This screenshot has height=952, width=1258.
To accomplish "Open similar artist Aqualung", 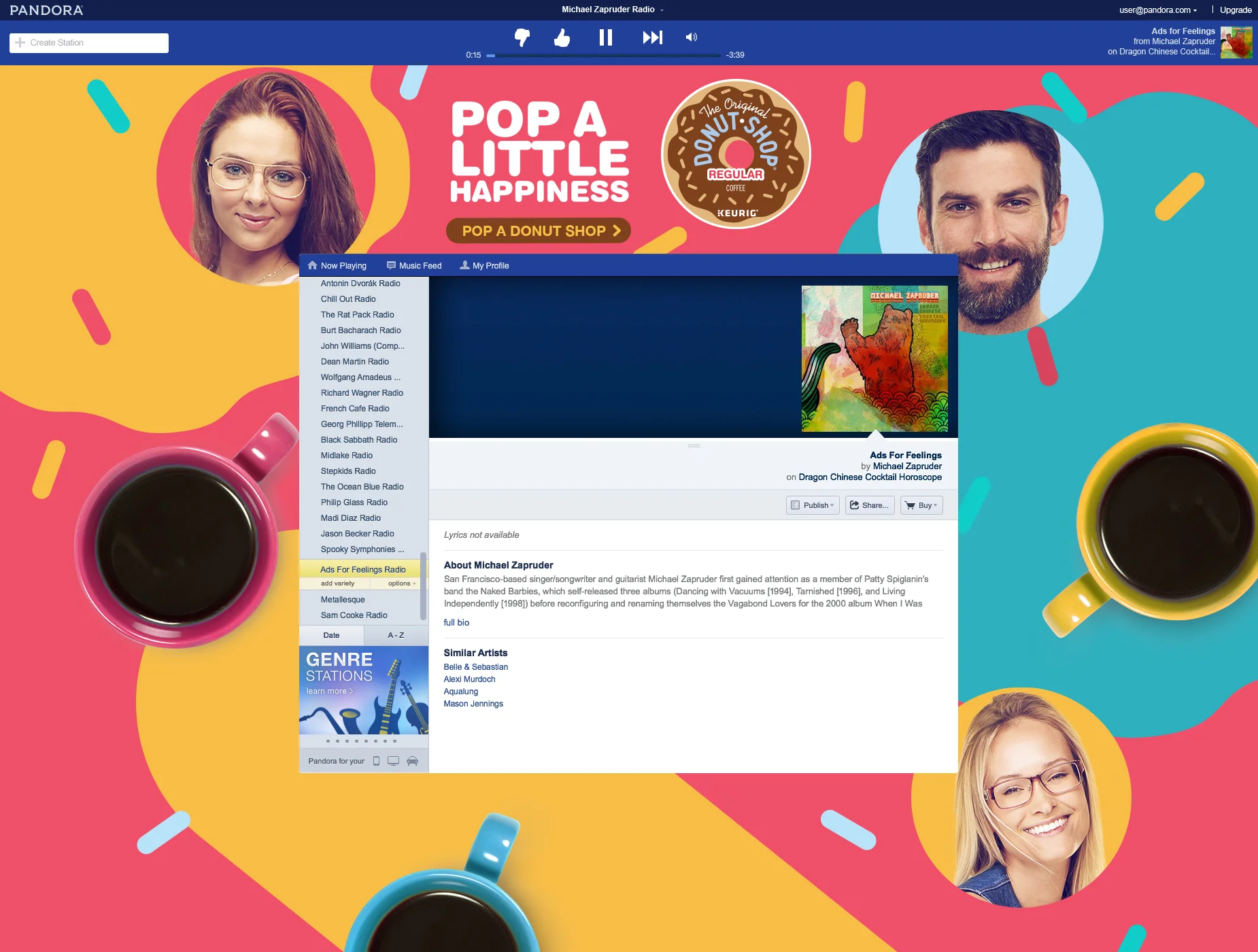I will 460,692.
